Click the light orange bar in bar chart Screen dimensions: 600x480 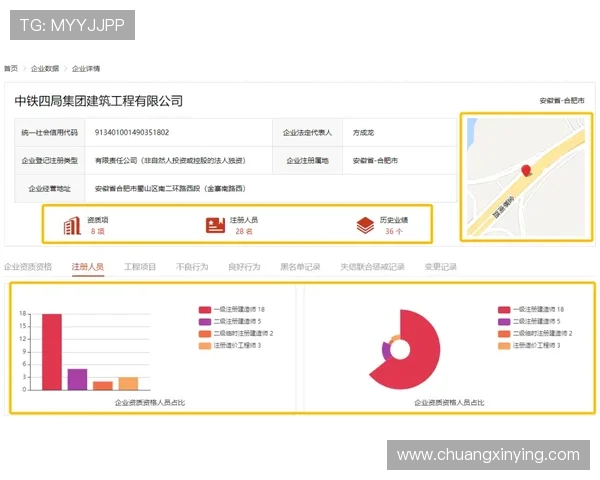[x=128, y=384]
